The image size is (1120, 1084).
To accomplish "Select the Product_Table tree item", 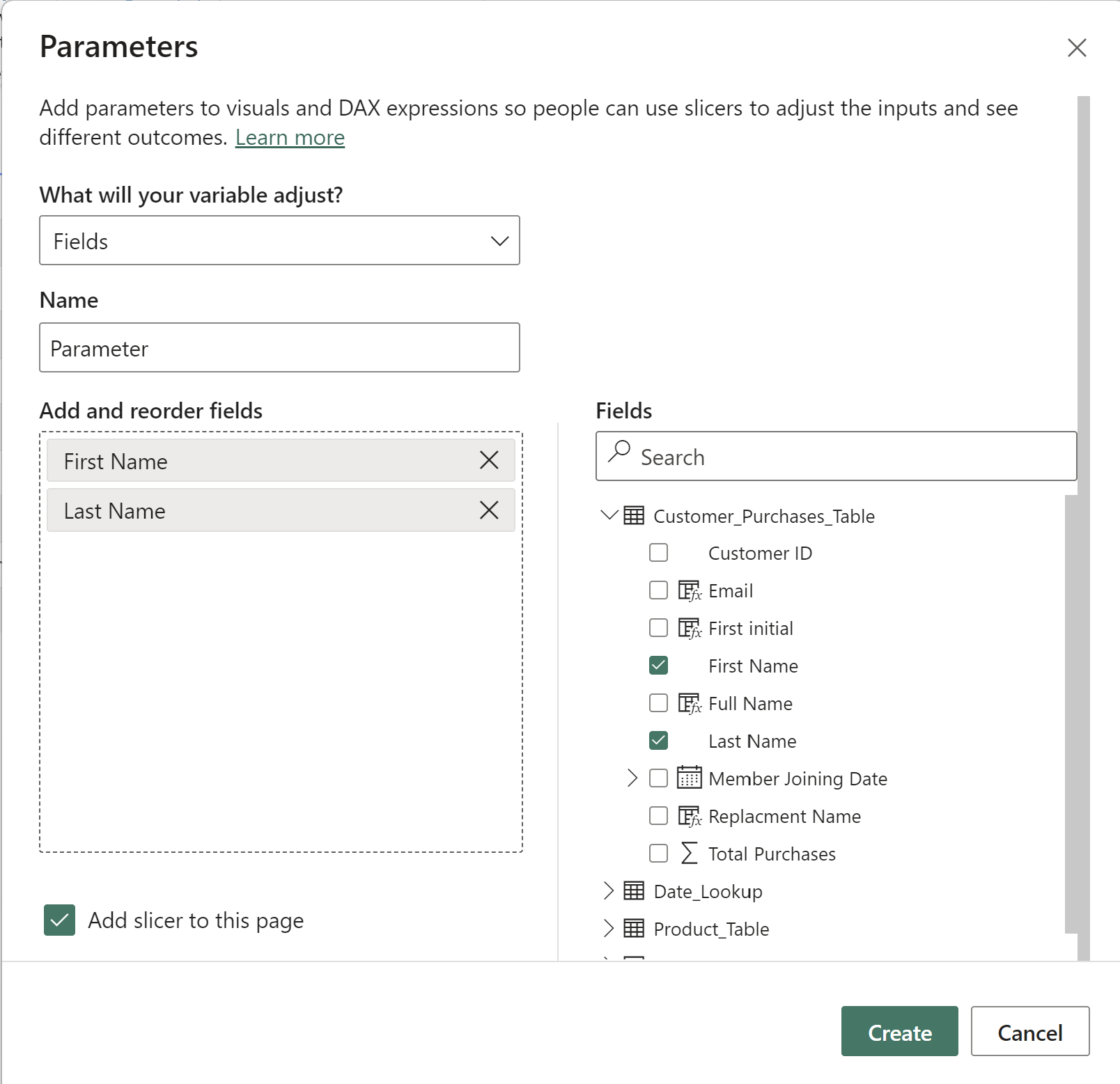I will 710,929.
